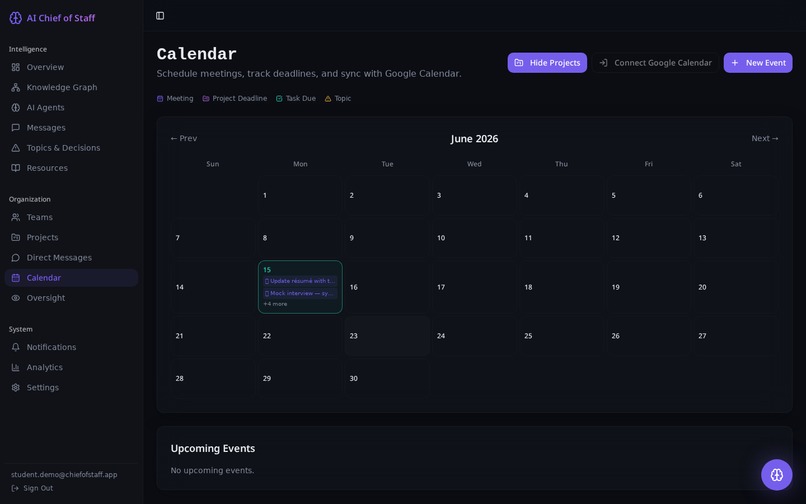Open the Notifications page
The width and height of the screenshot is (806, 504).
pos(71,347)
